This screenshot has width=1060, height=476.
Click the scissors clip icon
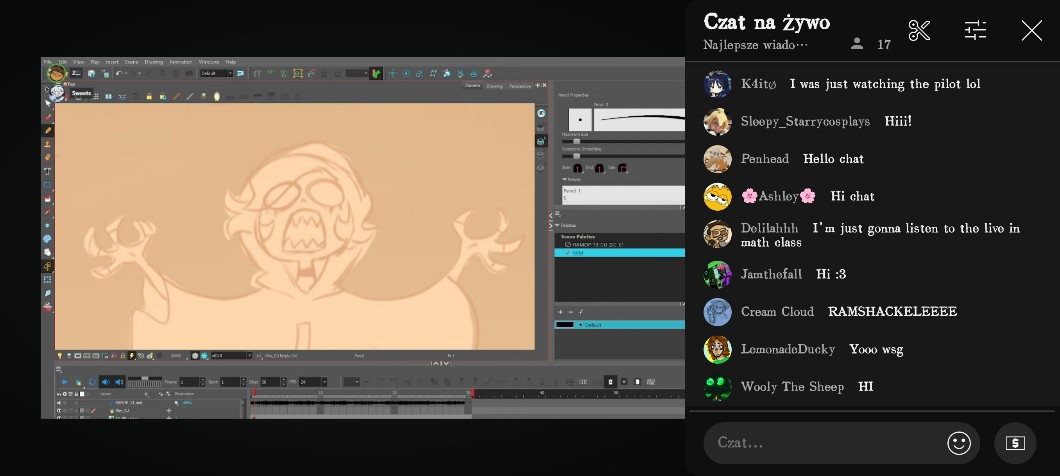[919, 31]
